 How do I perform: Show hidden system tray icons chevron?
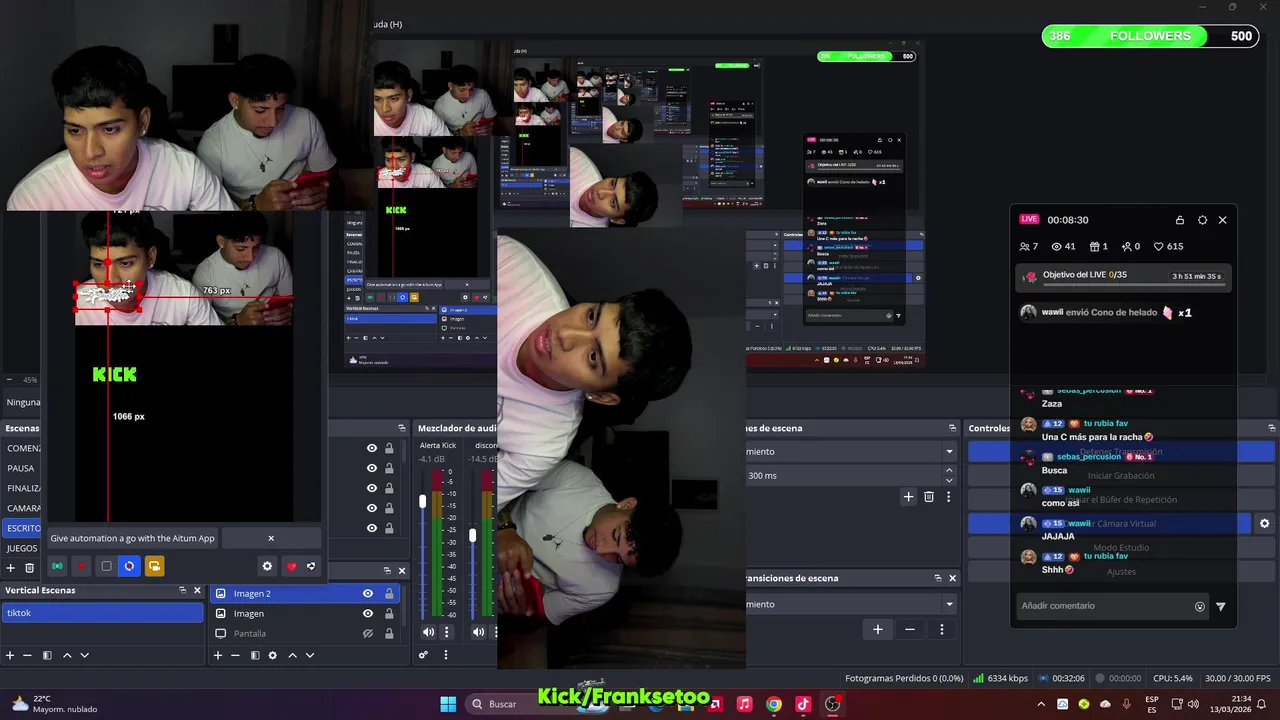tap(1041, 704)
